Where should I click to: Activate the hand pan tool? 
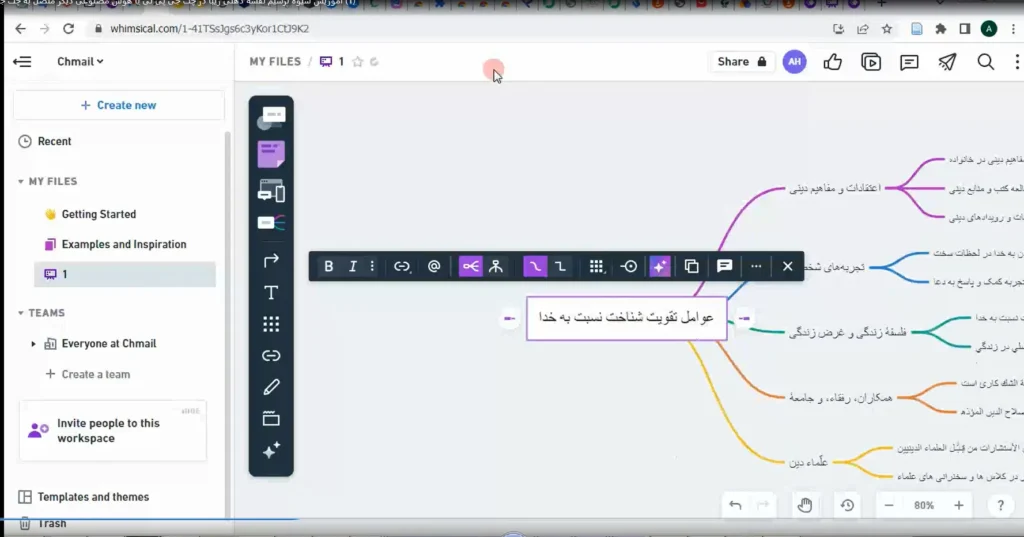[x=805, y=505]
